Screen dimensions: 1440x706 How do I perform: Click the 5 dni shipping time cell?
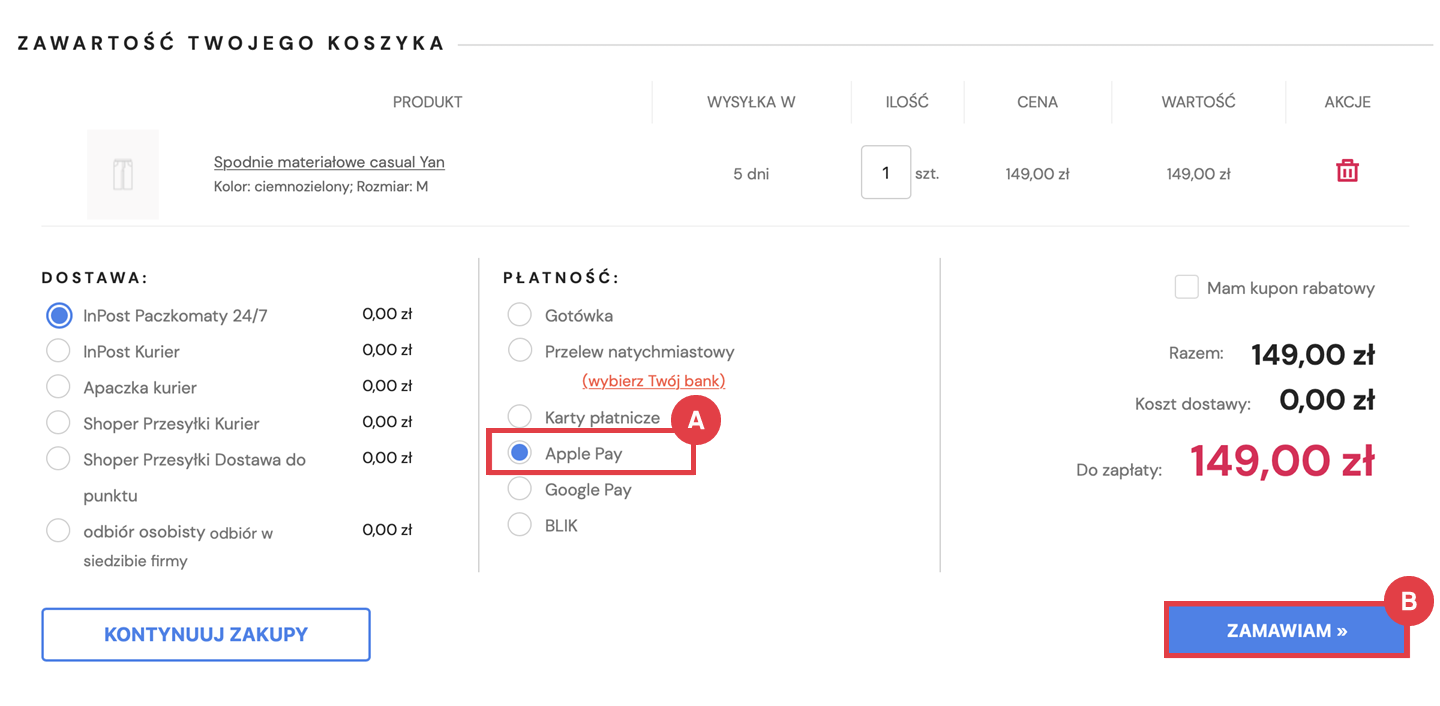tap(751, 174)
